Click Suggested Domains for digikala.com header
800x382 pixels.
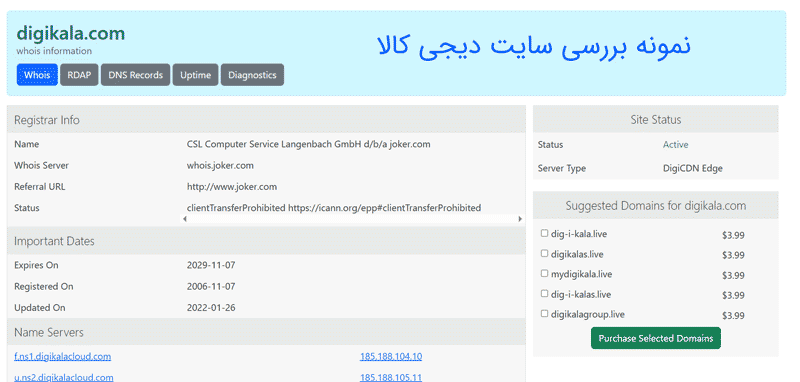656,206
